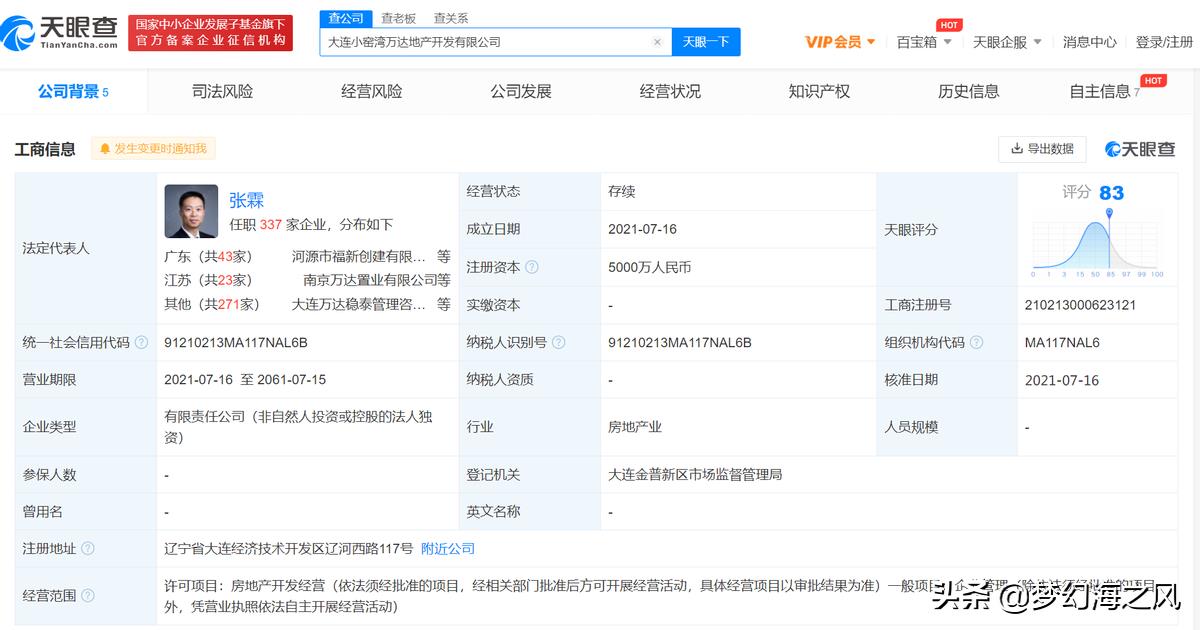Image resolution: width=1200 pixels, height=630 pixels.
Task: Switch to the 司法风险 tab
Action: [222, 92]
